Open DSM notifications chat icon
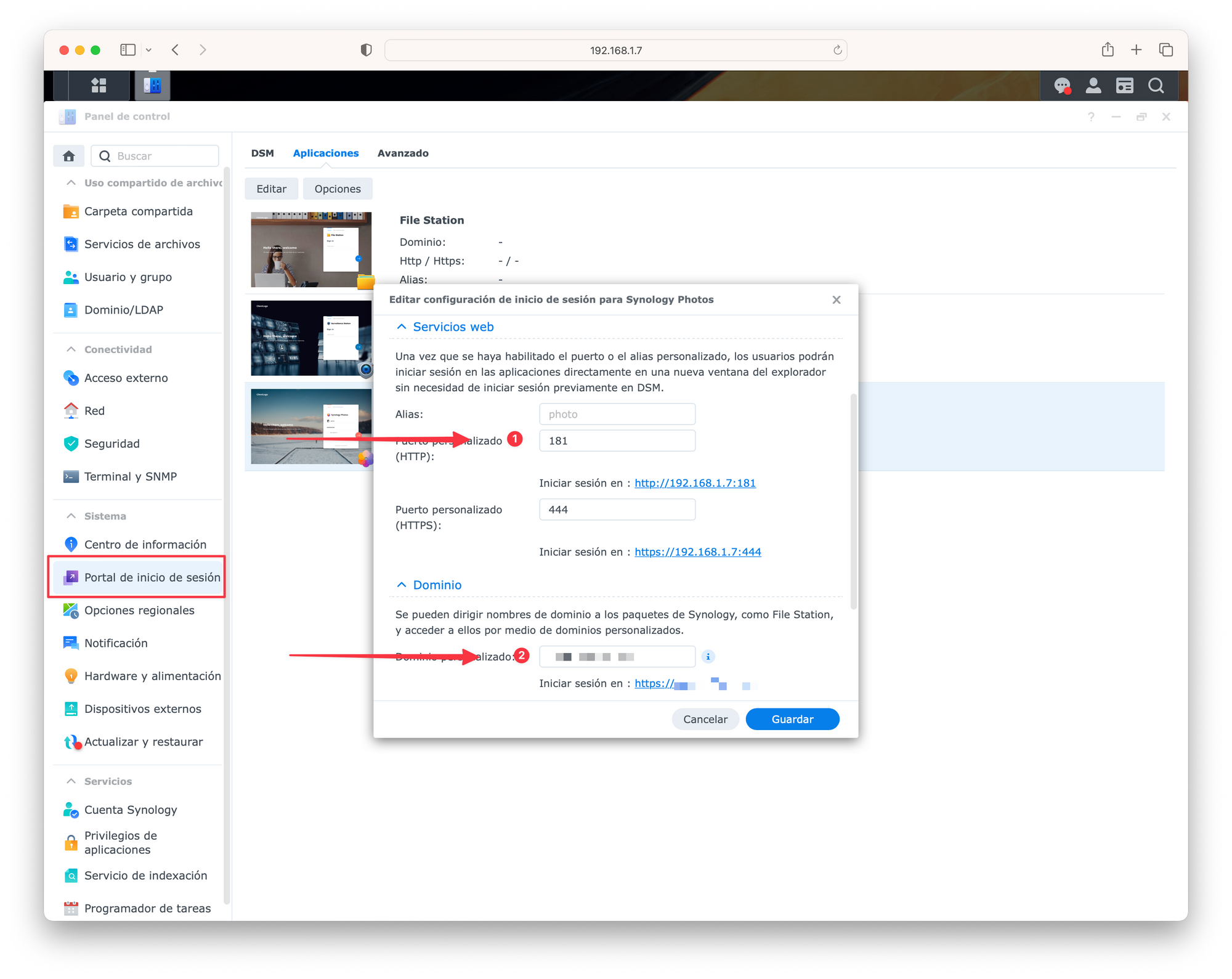 [x=1062, y=86]
